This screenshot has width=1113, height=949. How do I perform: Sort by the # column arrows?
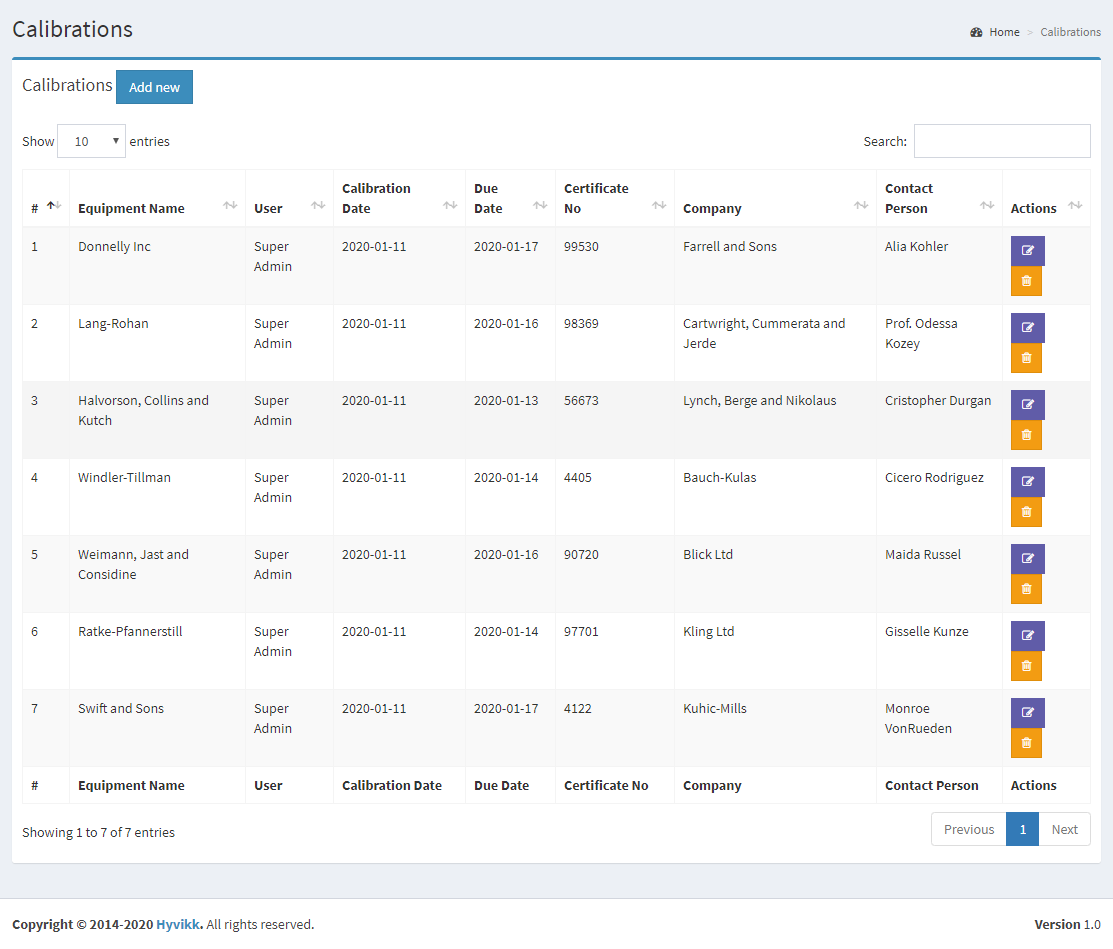pyautogui.click(x=55, y=206)
